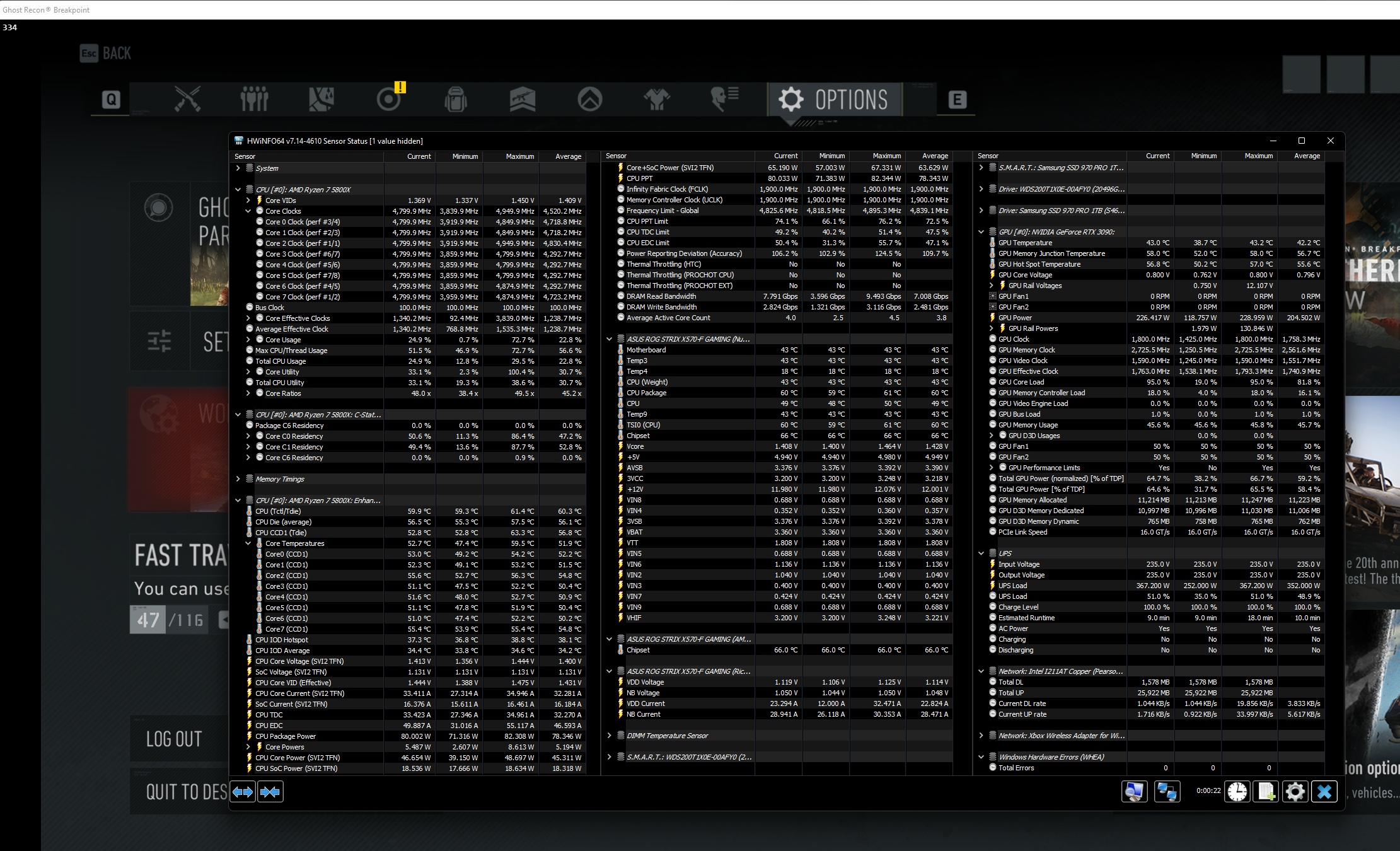Select the OPTIONS tab in game menu
Viewport: 1400px width, 851px height.
[834, 100]
